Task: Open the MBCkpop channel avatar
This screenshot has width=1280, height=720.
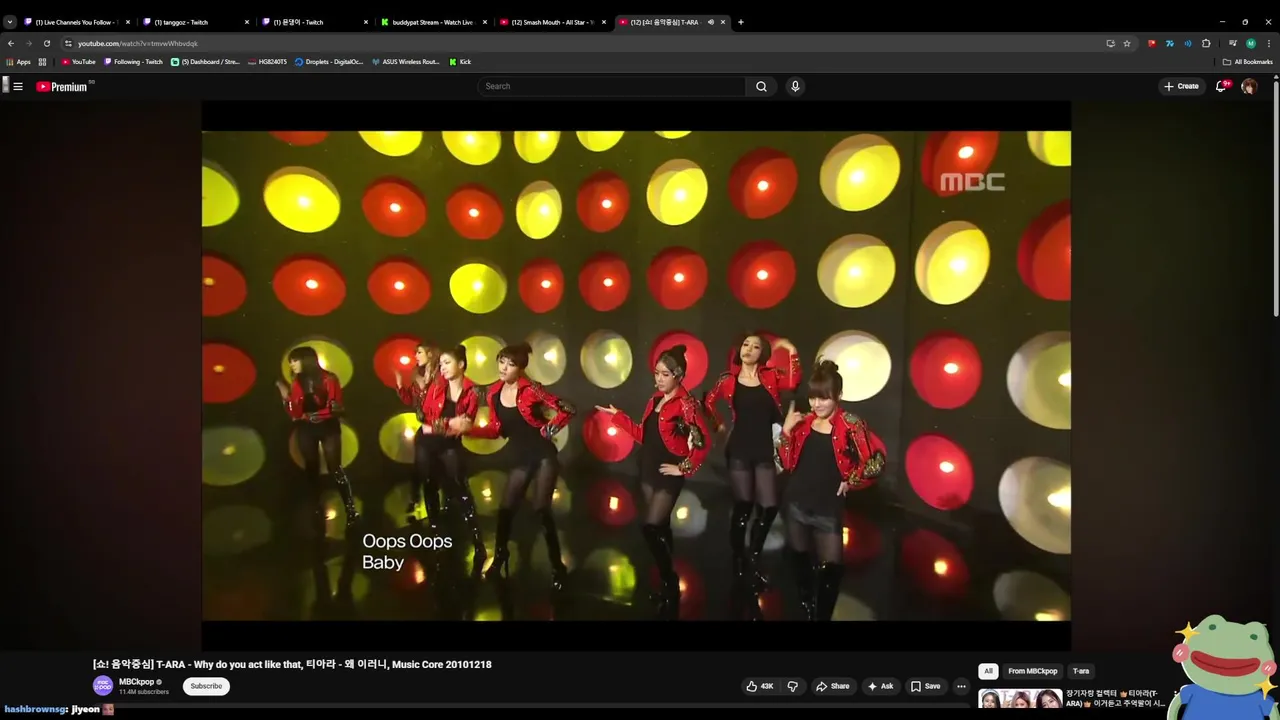Action: [x=103, y=686]
